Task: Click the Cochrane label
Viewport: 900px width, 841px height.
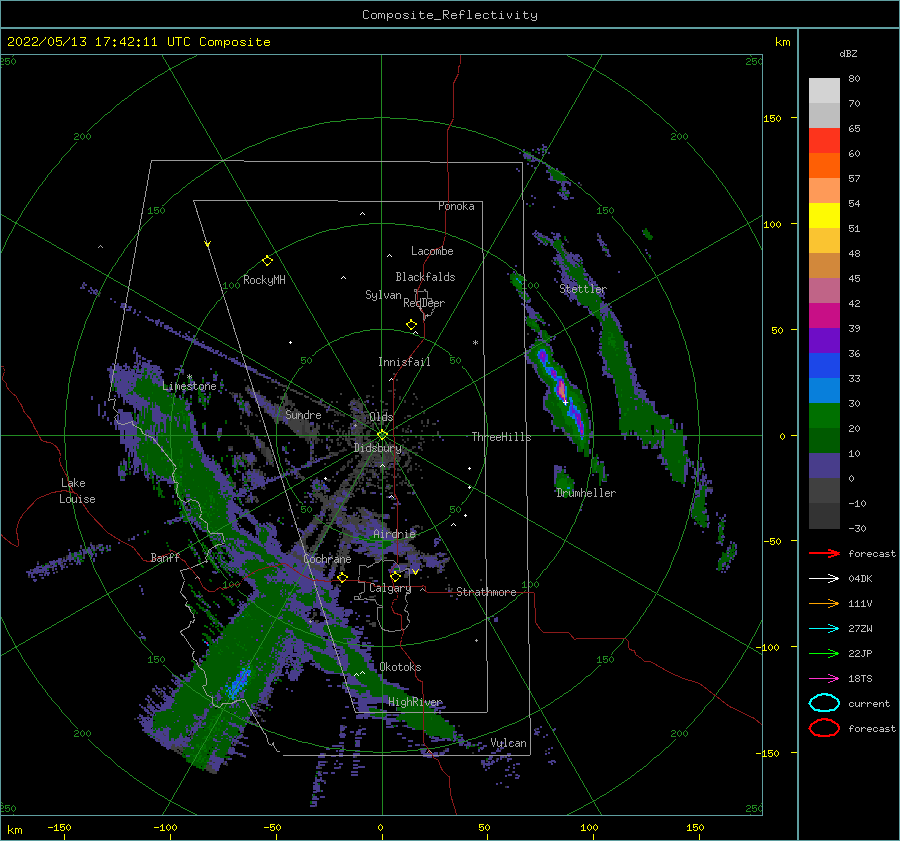Action: click(x=327, y=559)
